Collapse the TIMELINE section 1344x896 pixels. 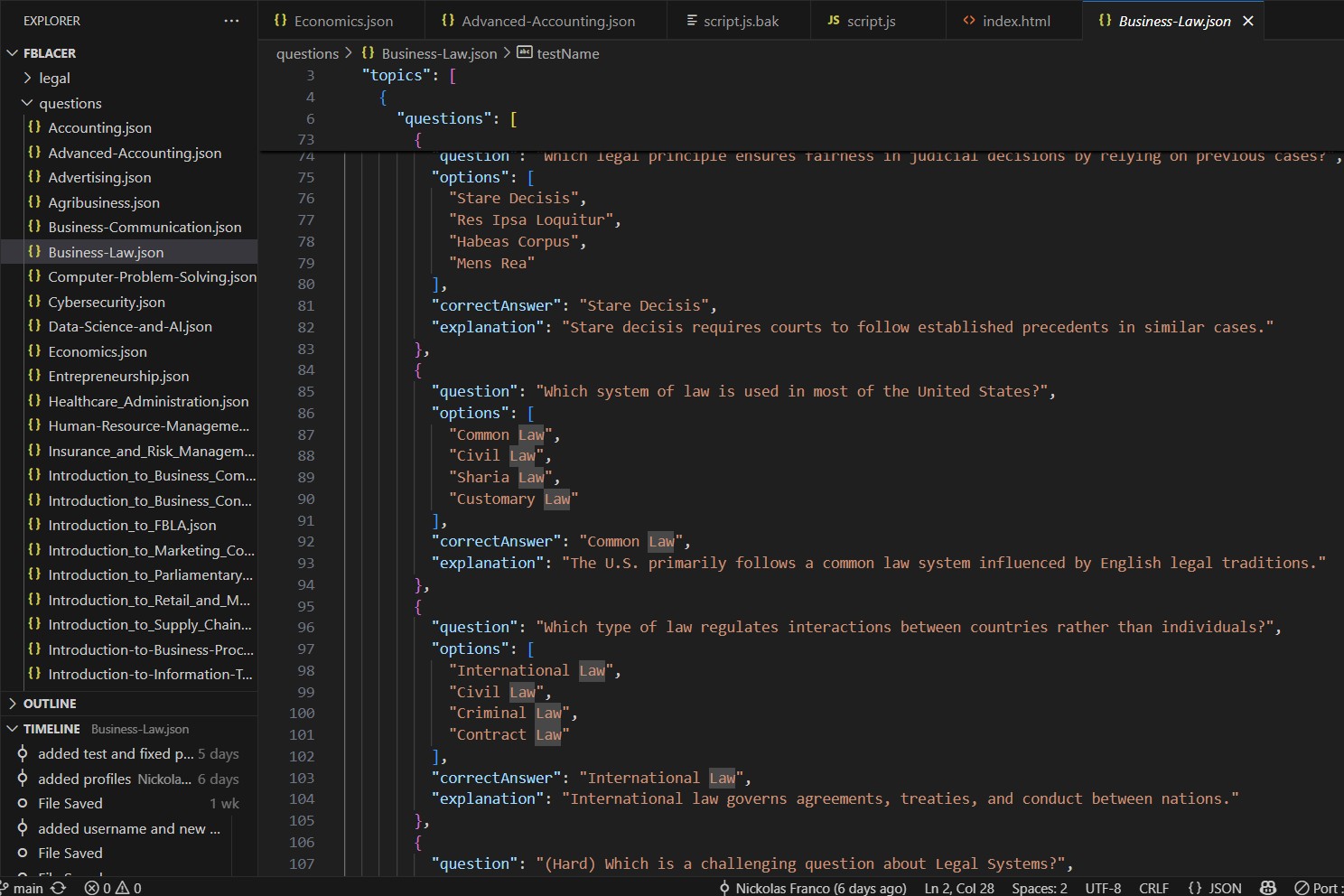51,729
